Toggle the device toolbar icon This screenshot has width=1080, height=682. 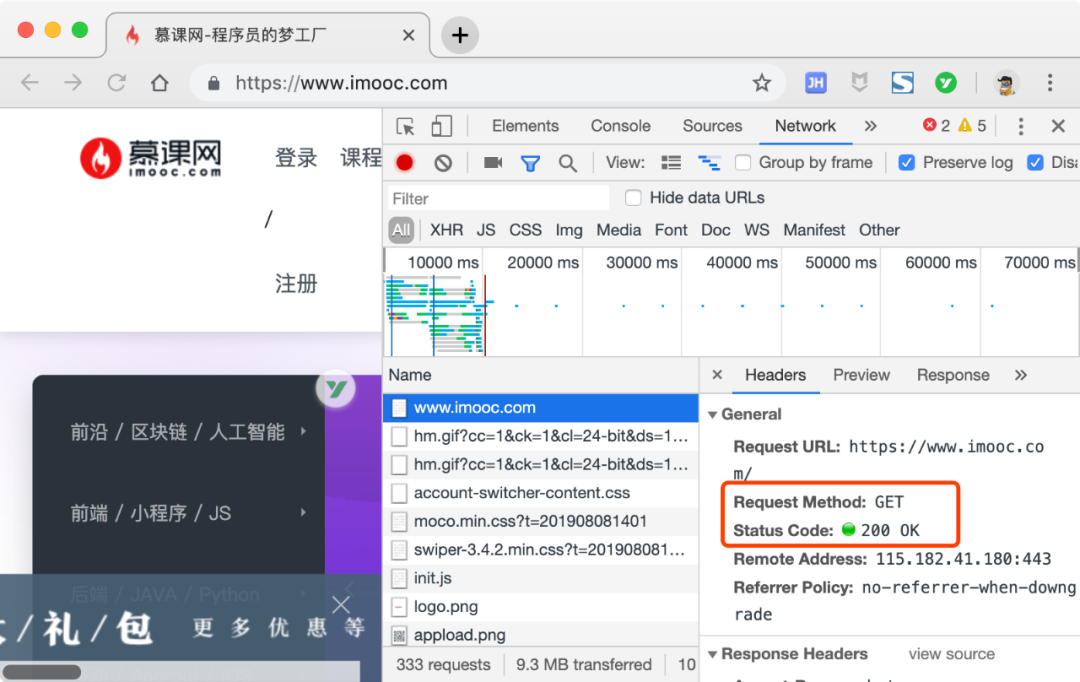pos(440,126)
